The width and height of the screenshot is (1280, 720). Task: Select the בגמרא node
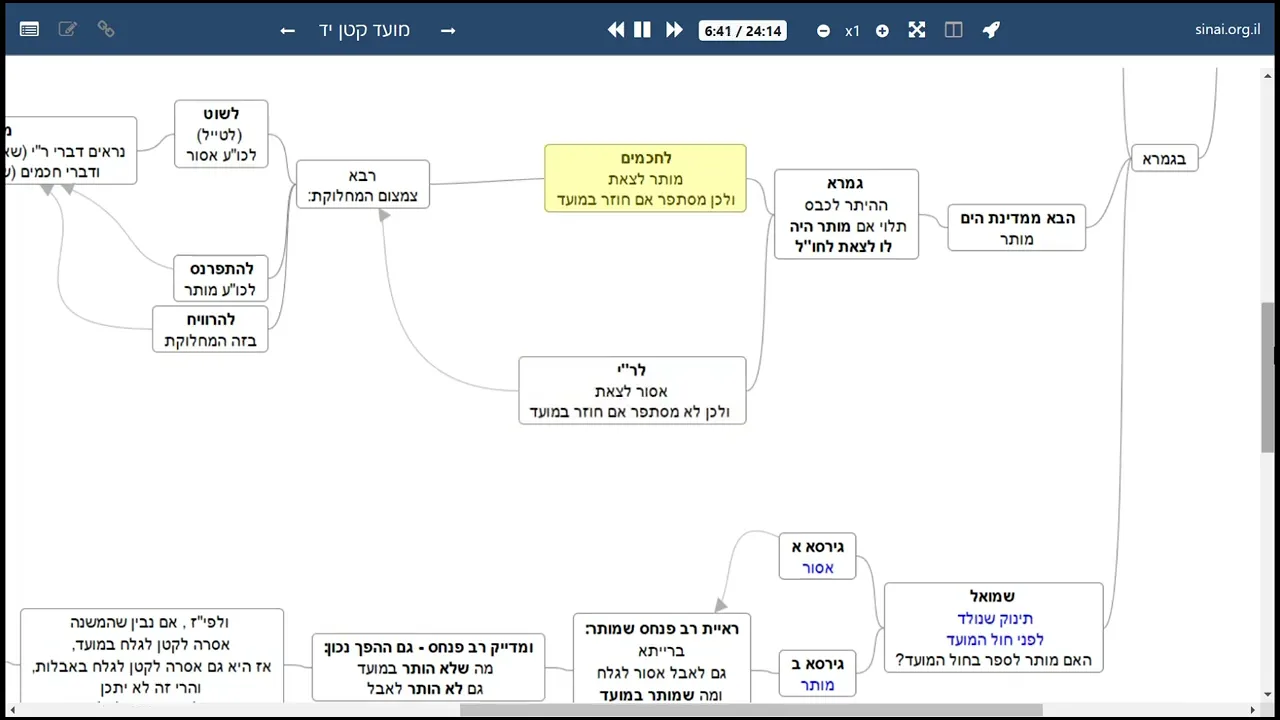tap(1164, 158)
